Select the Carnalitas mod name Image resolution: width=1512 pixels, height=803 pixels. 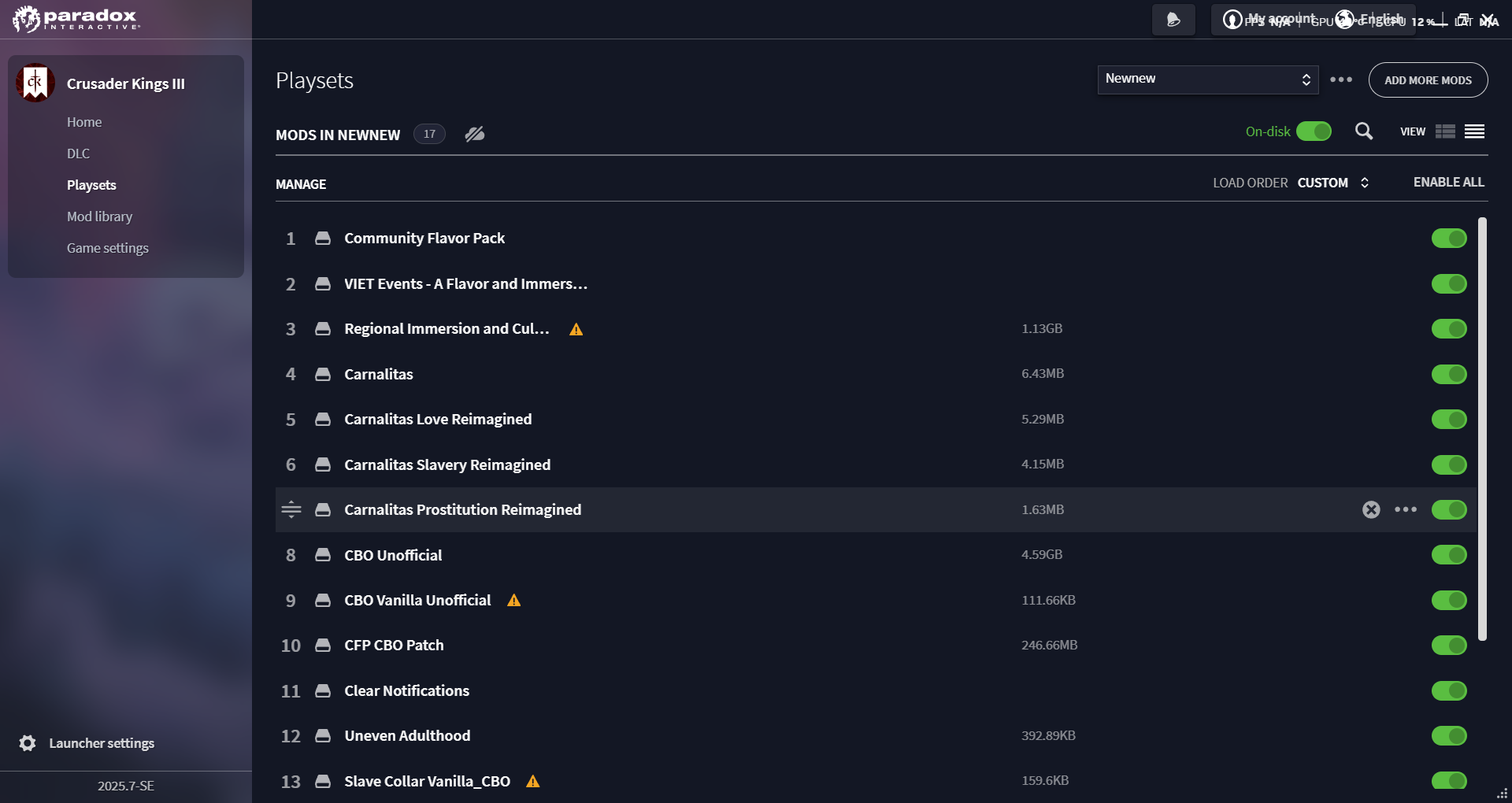tap(379, 374)
